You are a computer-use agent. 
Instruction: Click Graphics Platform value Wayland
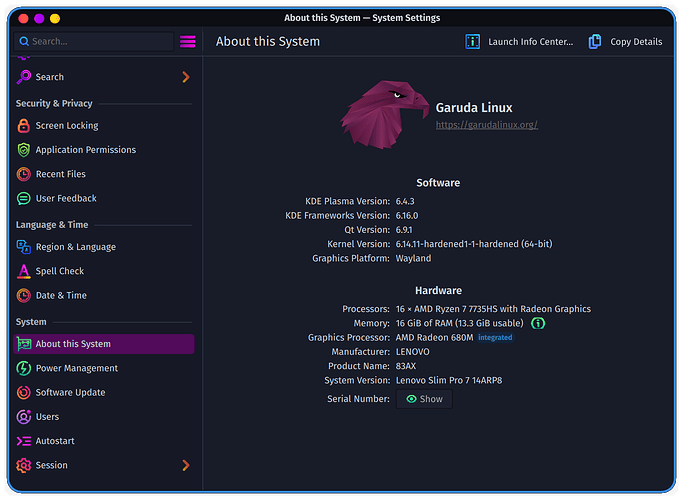[413, 259]
